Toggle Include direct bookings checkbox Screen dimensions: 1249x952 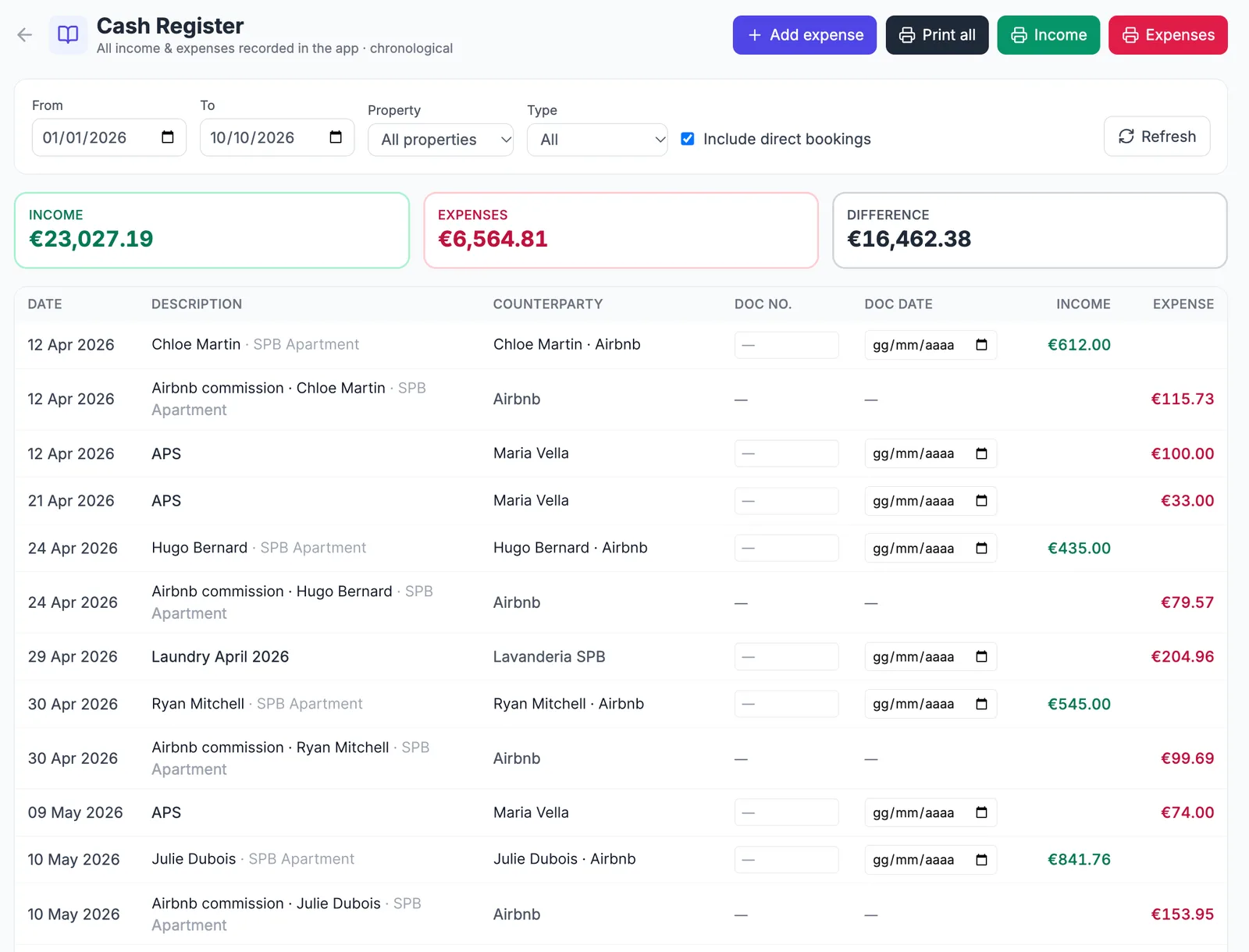688,139
